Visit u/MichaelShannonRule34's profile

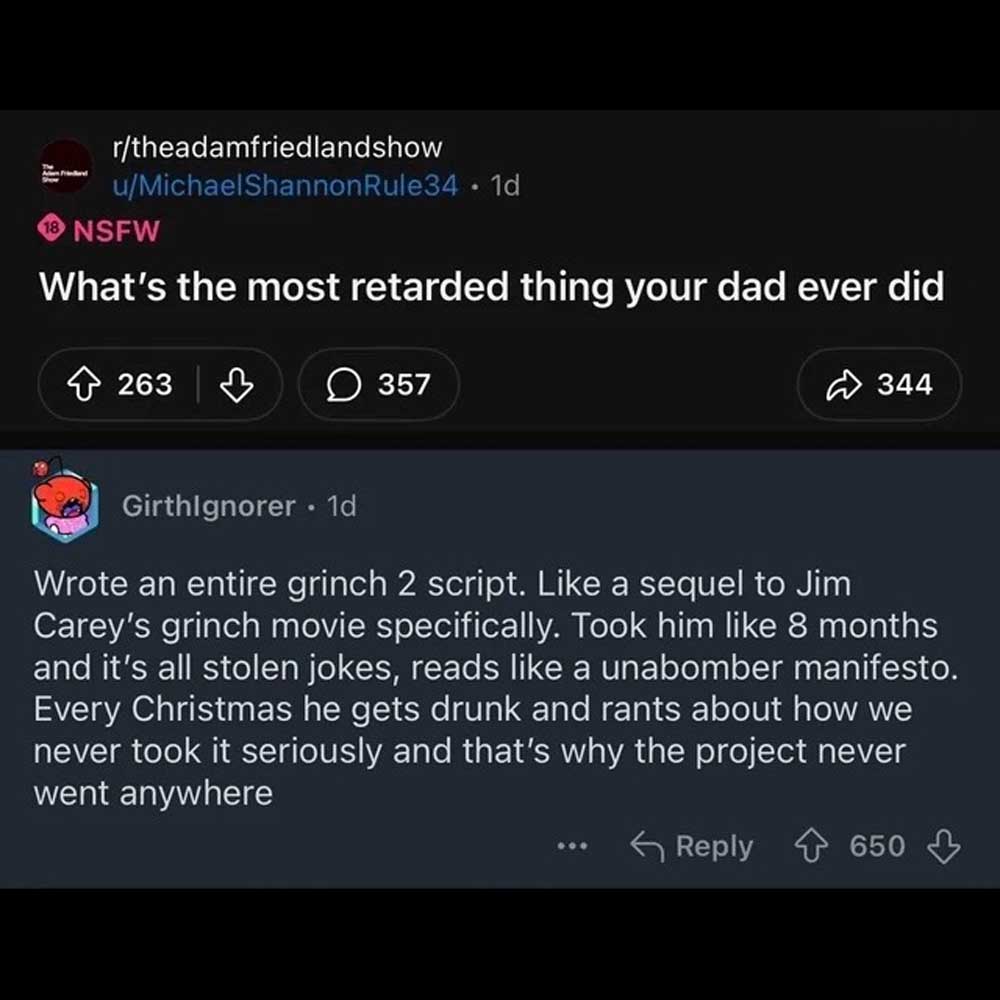[x=287, y=185]
